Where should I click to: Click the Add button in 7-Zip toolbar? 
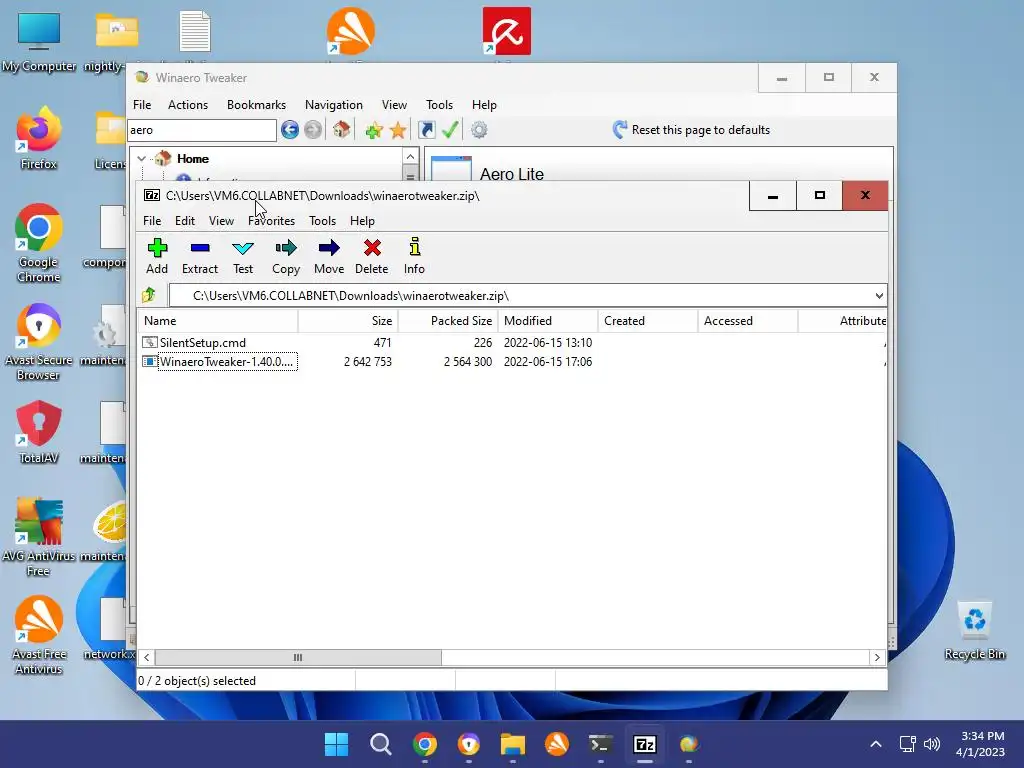(157, 256)
